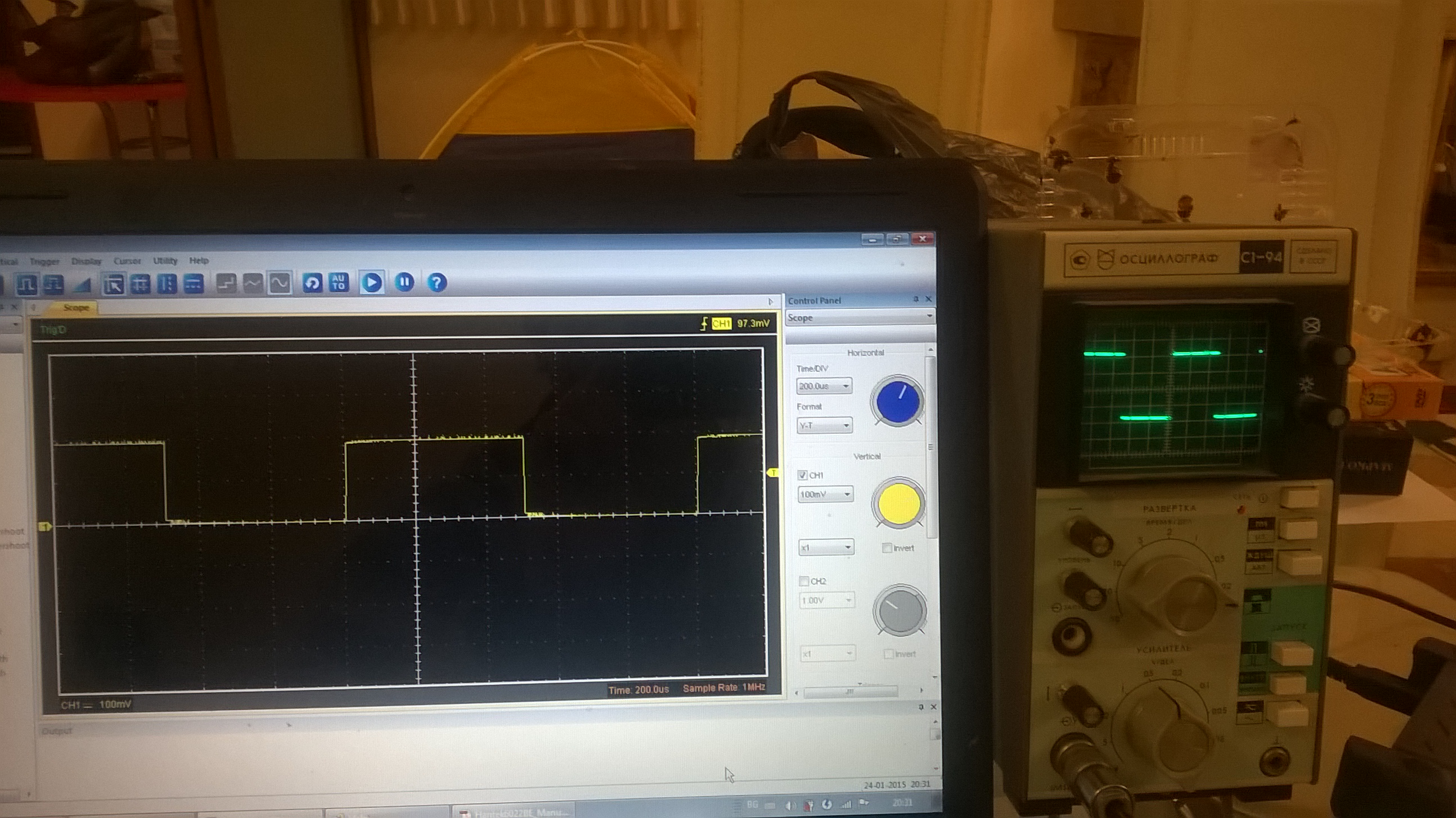The width and height of the screenshot is (1456, 818).
Task: Click the yellow CH1 volts knob
Action: coord(899,503)
